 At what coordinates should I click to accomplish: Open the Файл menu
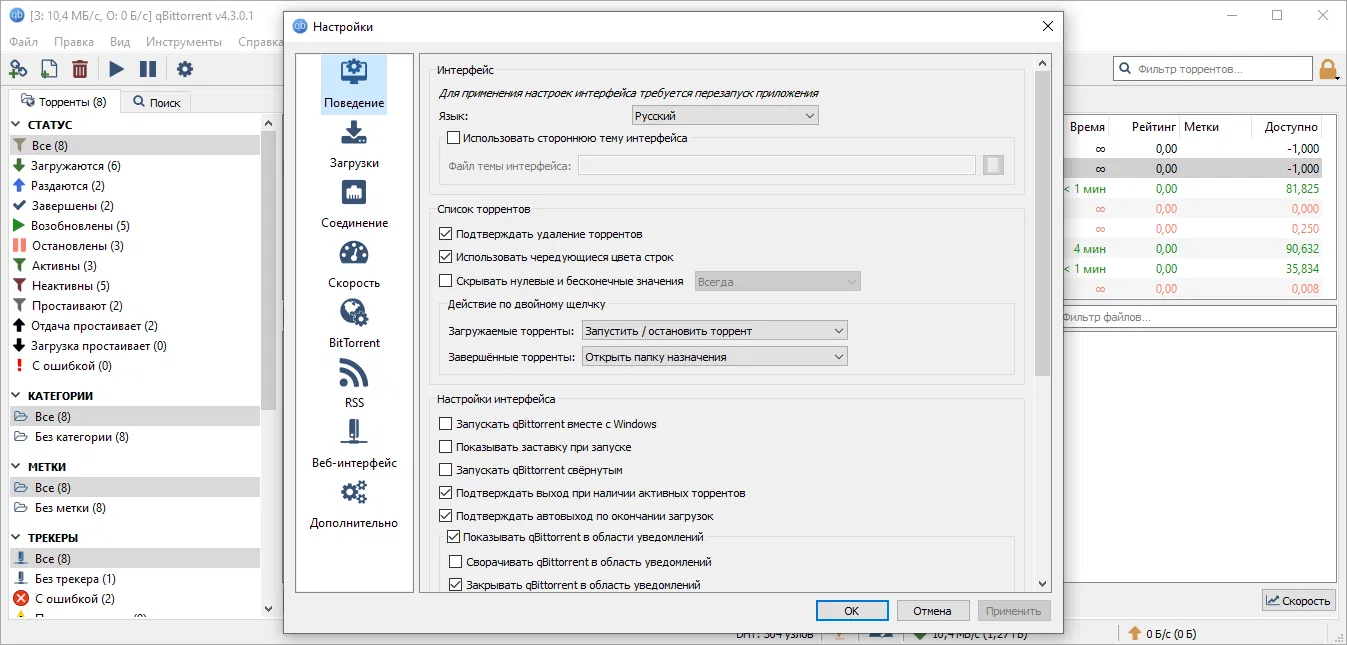tap(23, 42)
